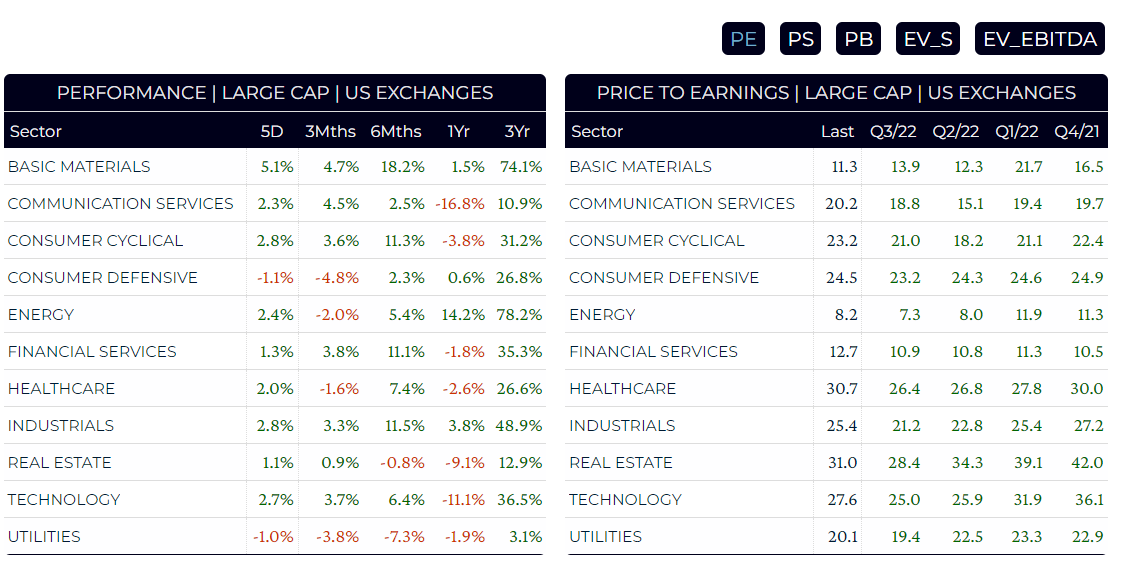Click the 3Mths column header
The image size is (1122, 569).
pos(330,132)
